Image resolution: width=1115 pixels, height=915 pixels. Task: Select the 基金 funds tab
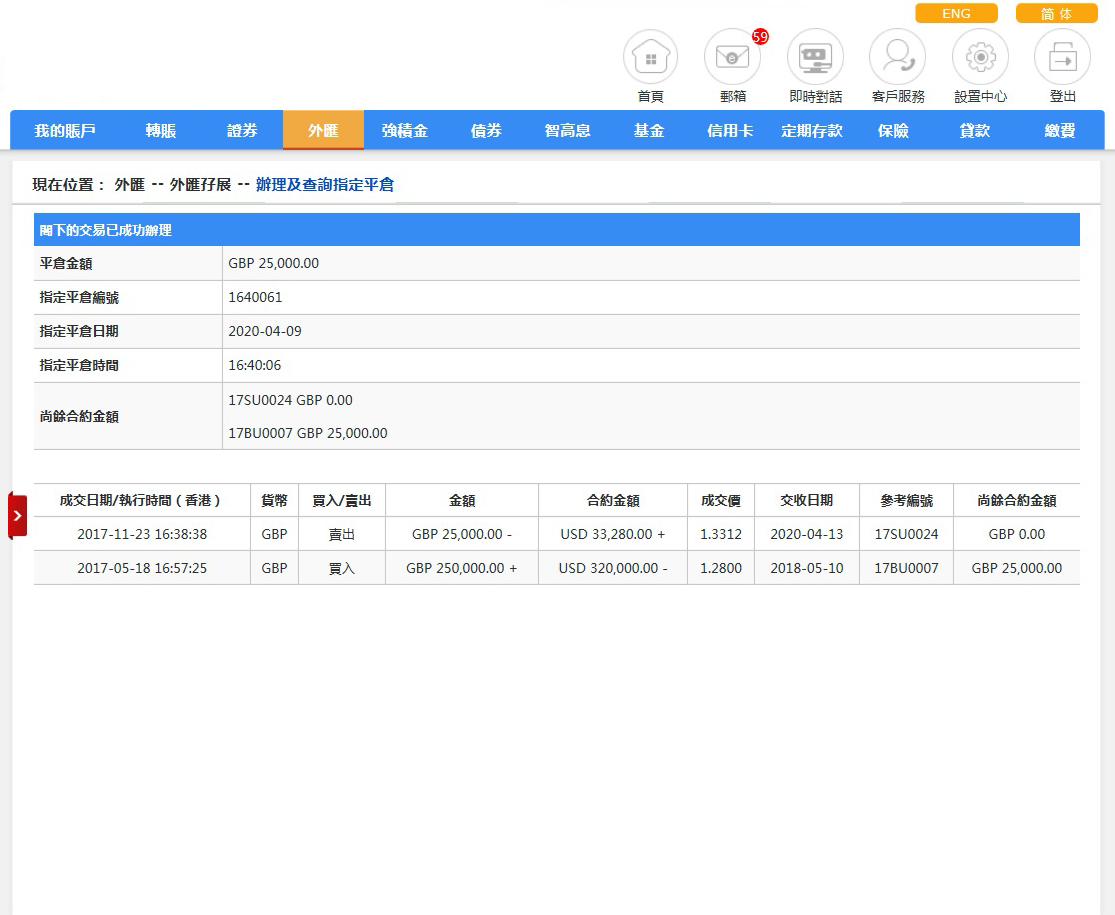[x=649, y=131]
